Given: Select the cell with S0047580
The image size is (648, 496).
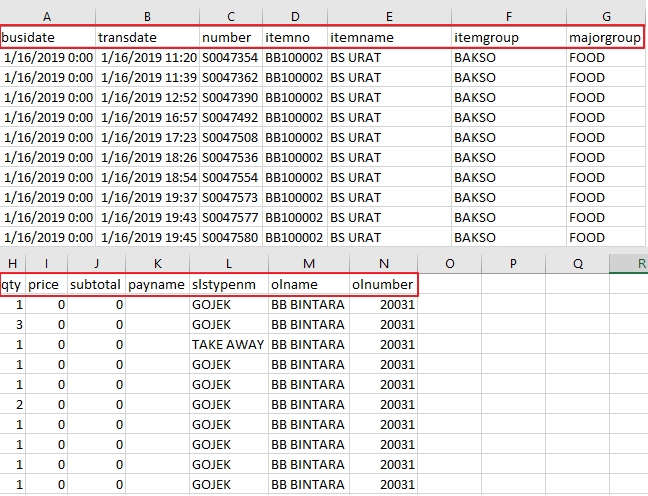Looking at the screenshot, I should point(230,237).
